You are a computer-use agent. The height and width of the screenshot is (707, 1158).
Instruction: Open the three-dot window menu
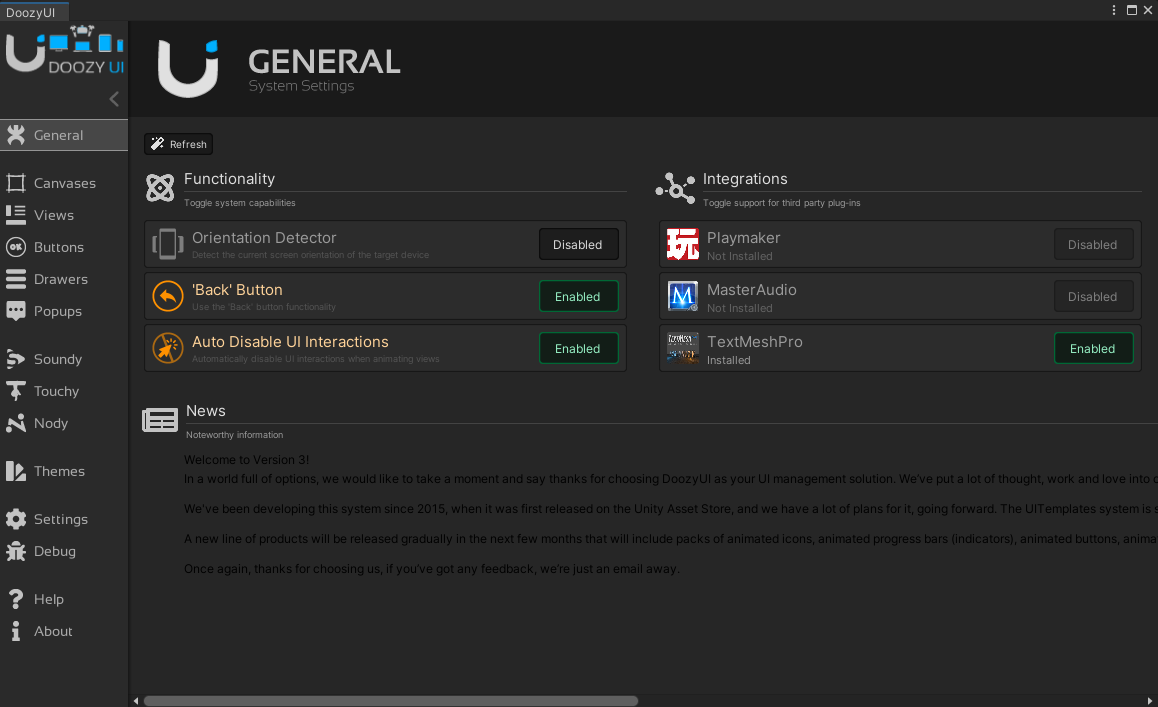click(x=1113, y=10)
